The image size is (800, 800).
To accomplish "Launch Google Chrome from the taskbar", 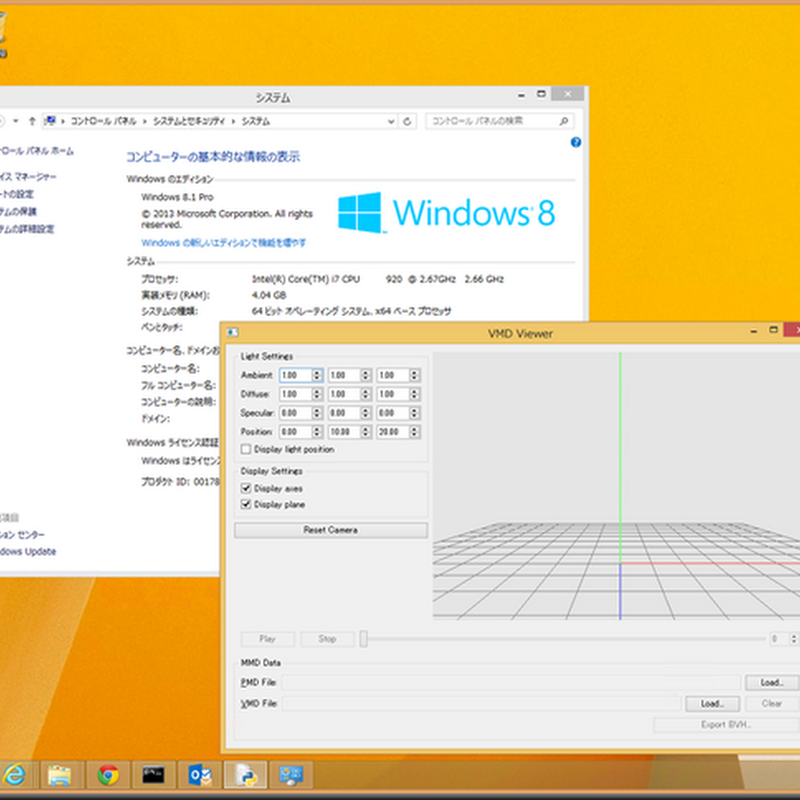I will (x=108, y=774).
